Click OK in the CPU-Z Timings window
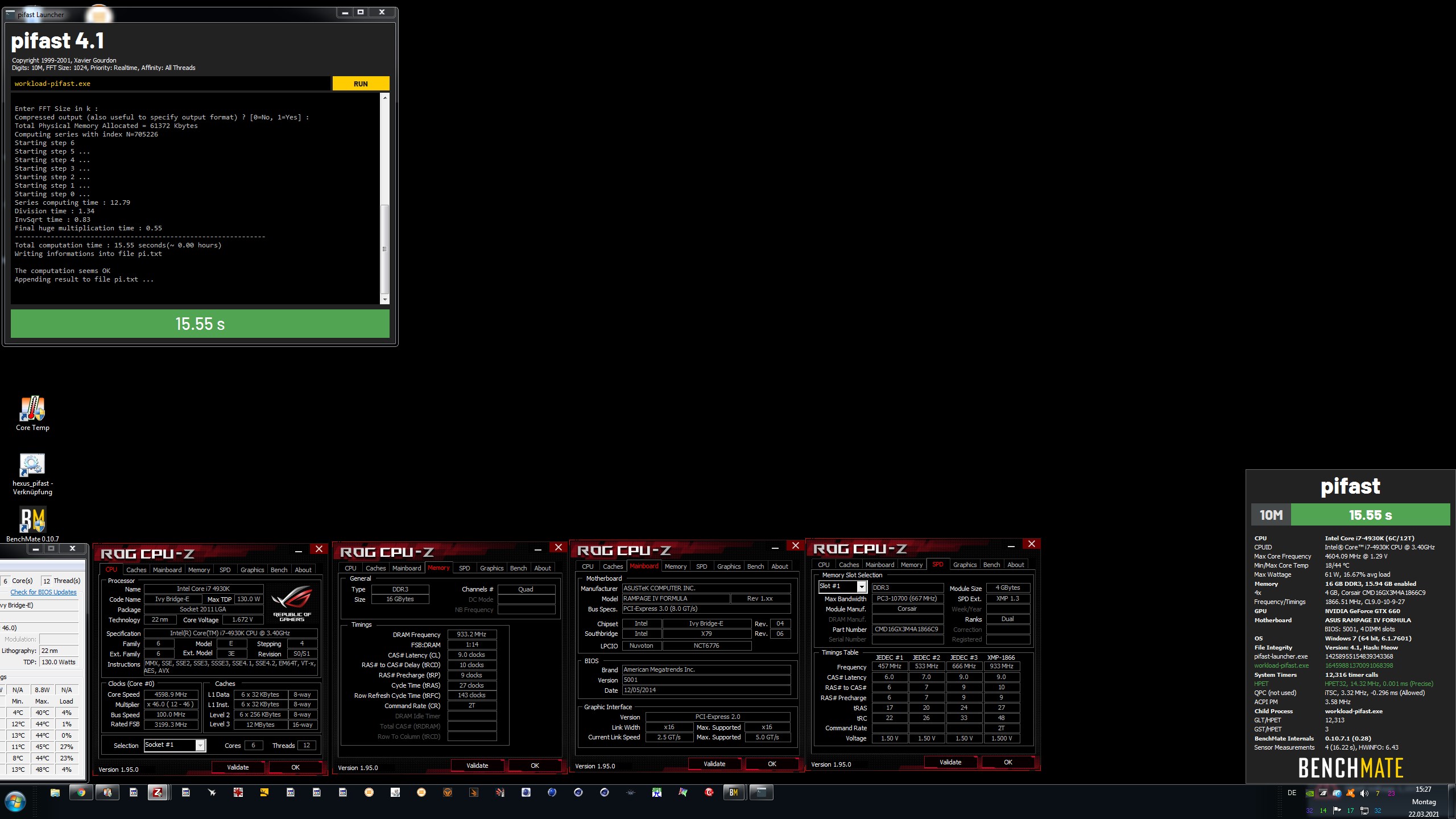Viewport: 1456px width, 819px height. (535, 766)
